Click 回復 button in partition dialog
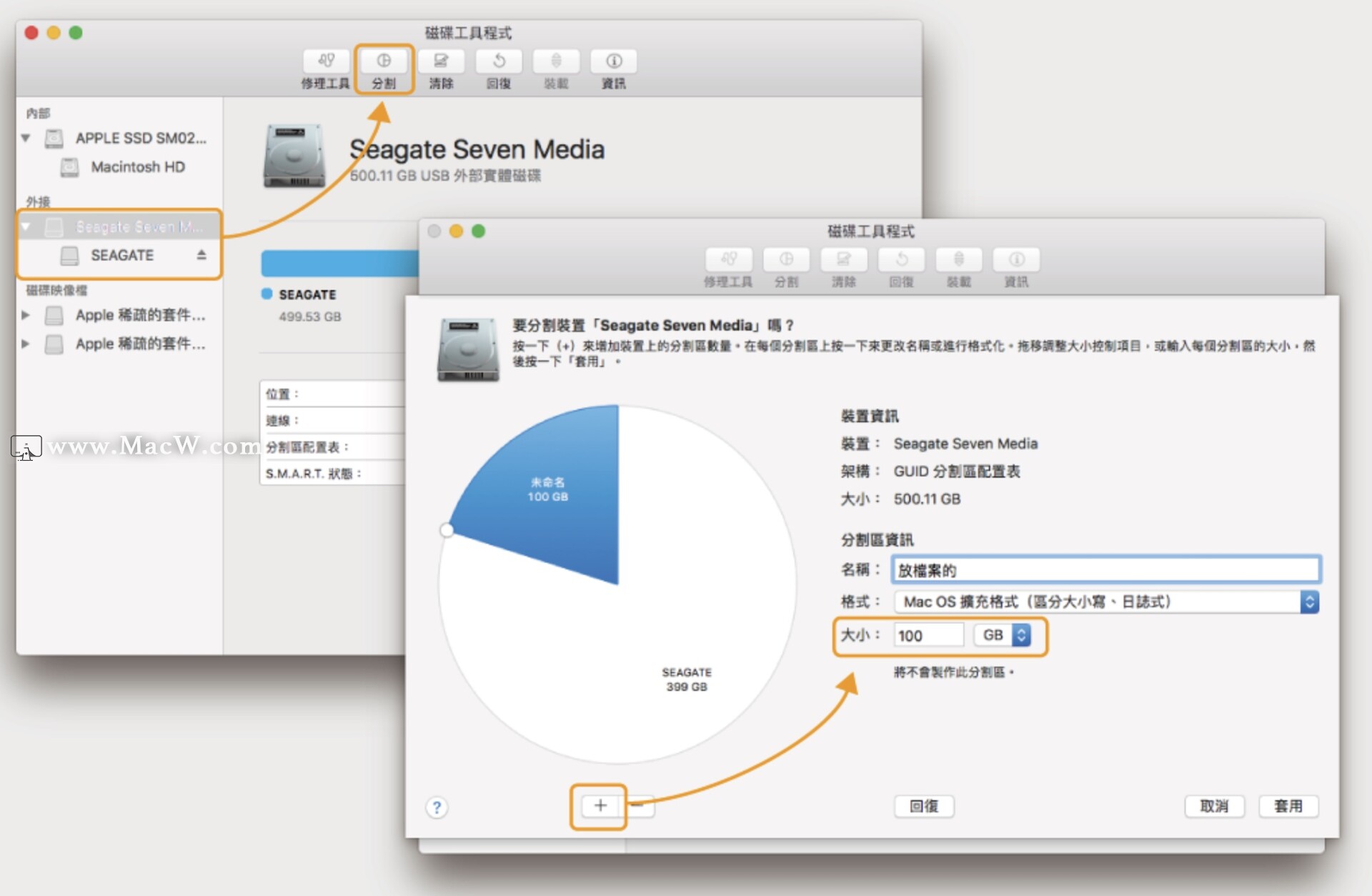Viewport: 1372px width, 896px height. (x=923, y=806)
